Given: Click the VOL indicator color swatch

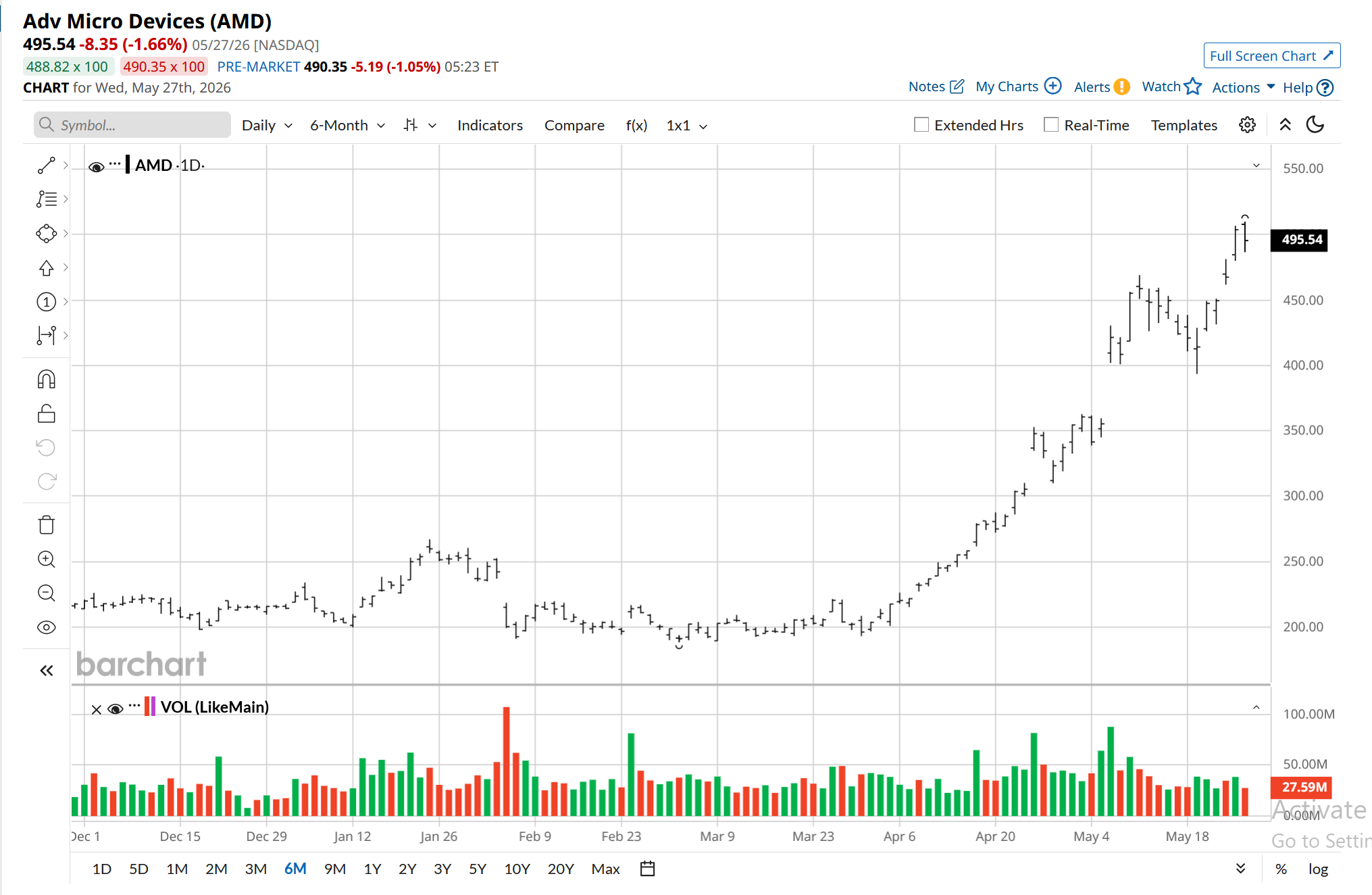Looking at the screenshot, I should click(x=150, y=707).
